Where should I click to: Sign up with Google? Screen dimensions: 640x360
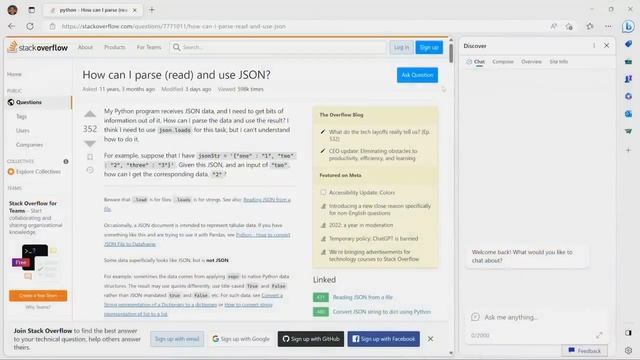tap(241, 339)
